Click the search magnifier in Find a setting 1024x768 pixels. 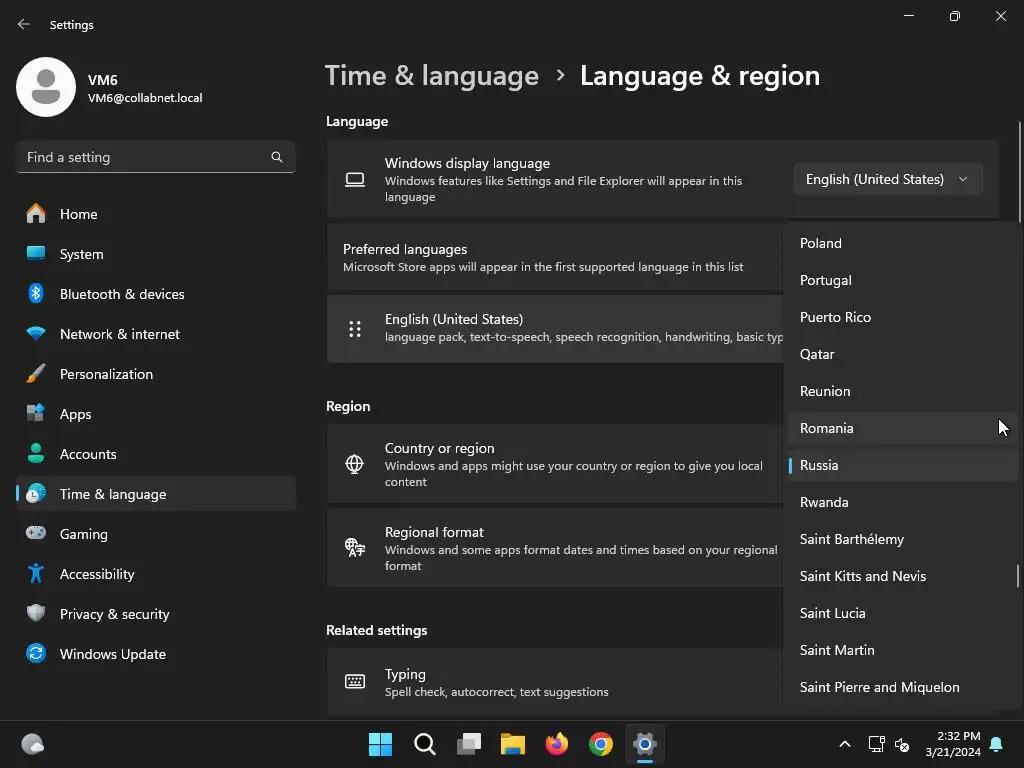277,157
